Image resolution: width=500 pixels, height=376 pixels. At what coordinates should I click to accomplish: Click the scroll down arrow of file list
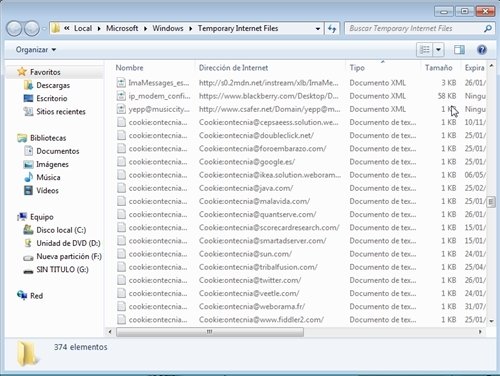pos(491,321)
